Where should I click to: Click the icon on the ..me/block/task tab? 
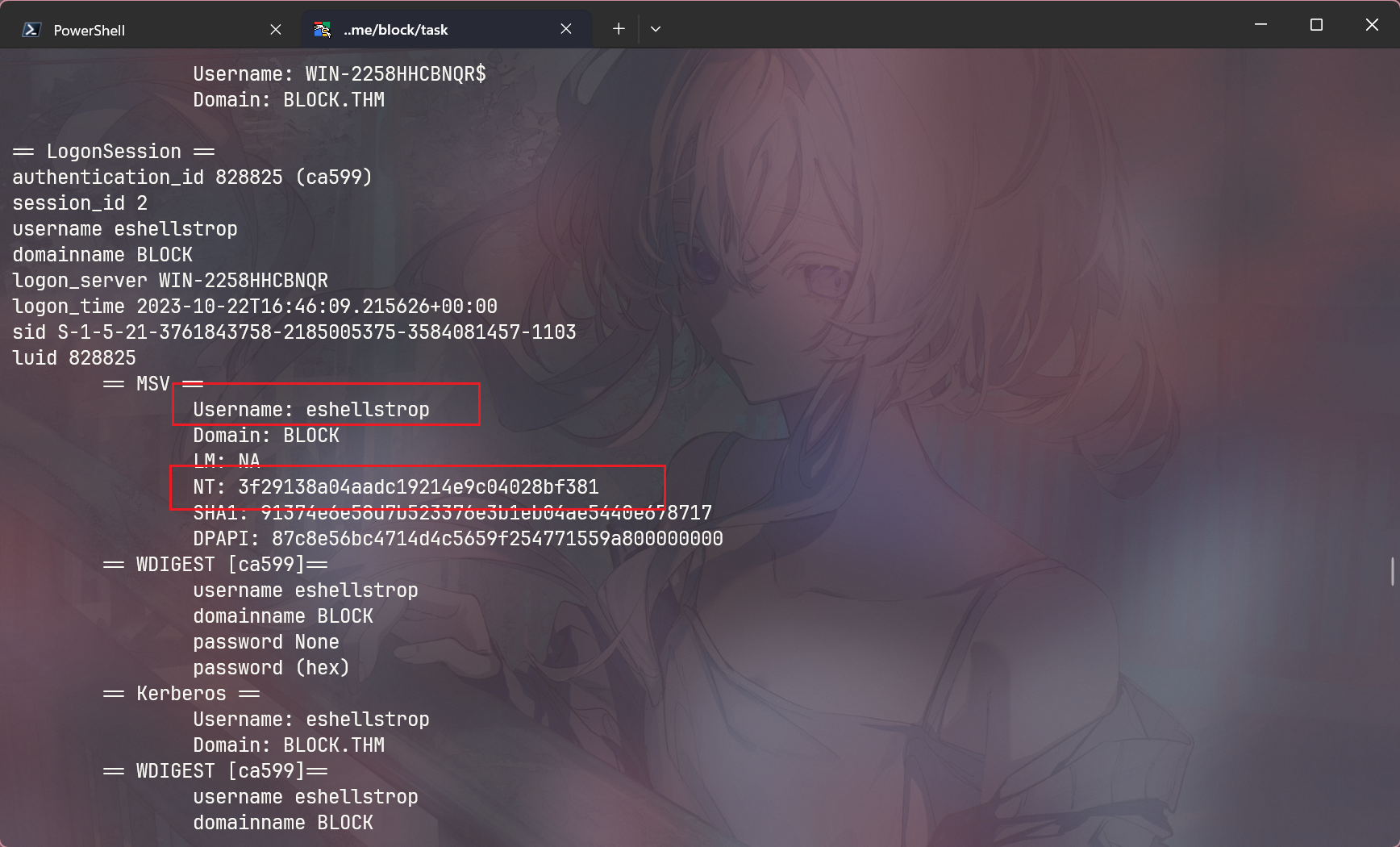coord(322,30)
